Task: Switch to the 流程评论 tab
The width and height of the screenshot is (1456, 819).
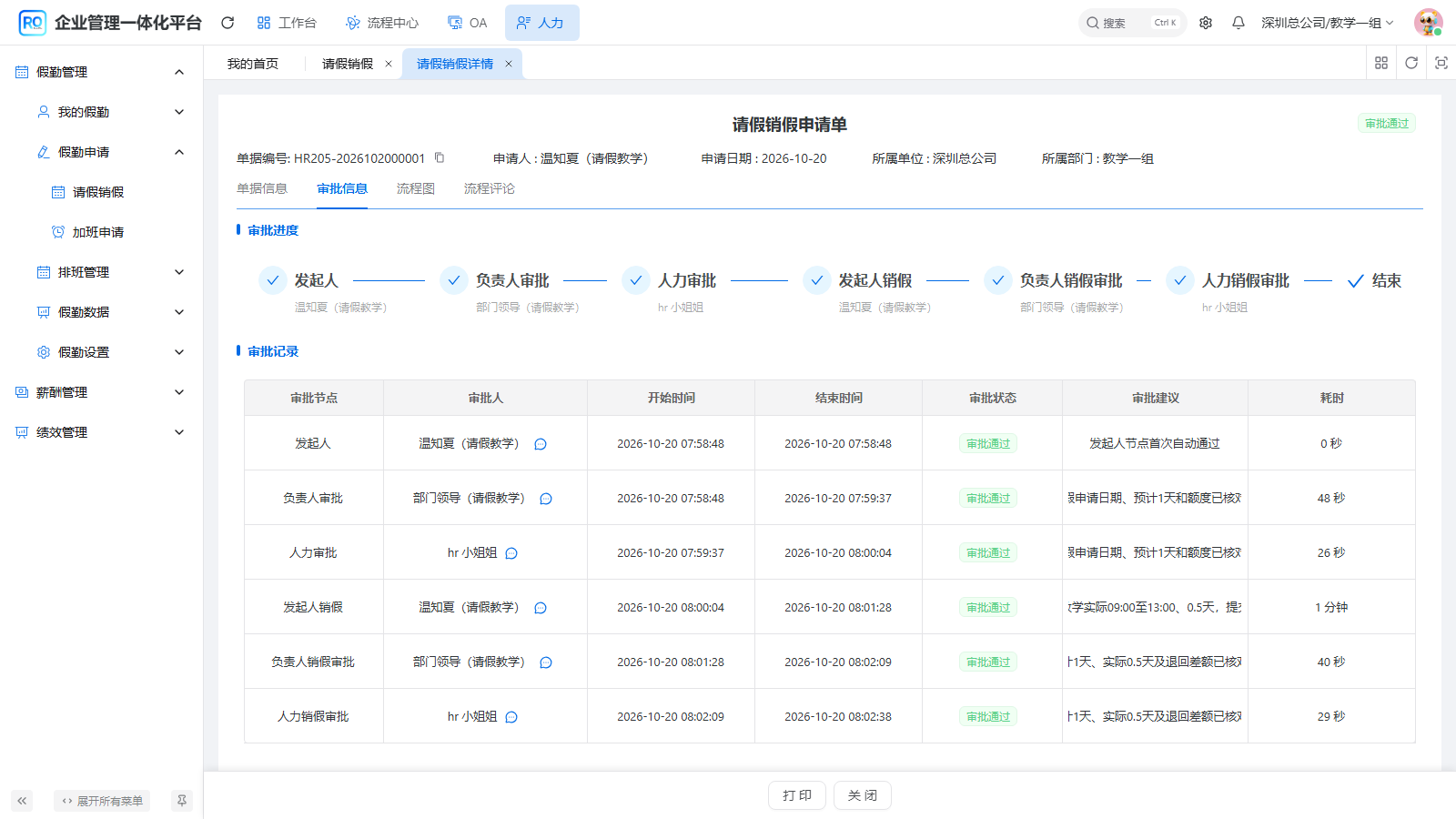Action: pyautogui.click(x=490, y=188)
